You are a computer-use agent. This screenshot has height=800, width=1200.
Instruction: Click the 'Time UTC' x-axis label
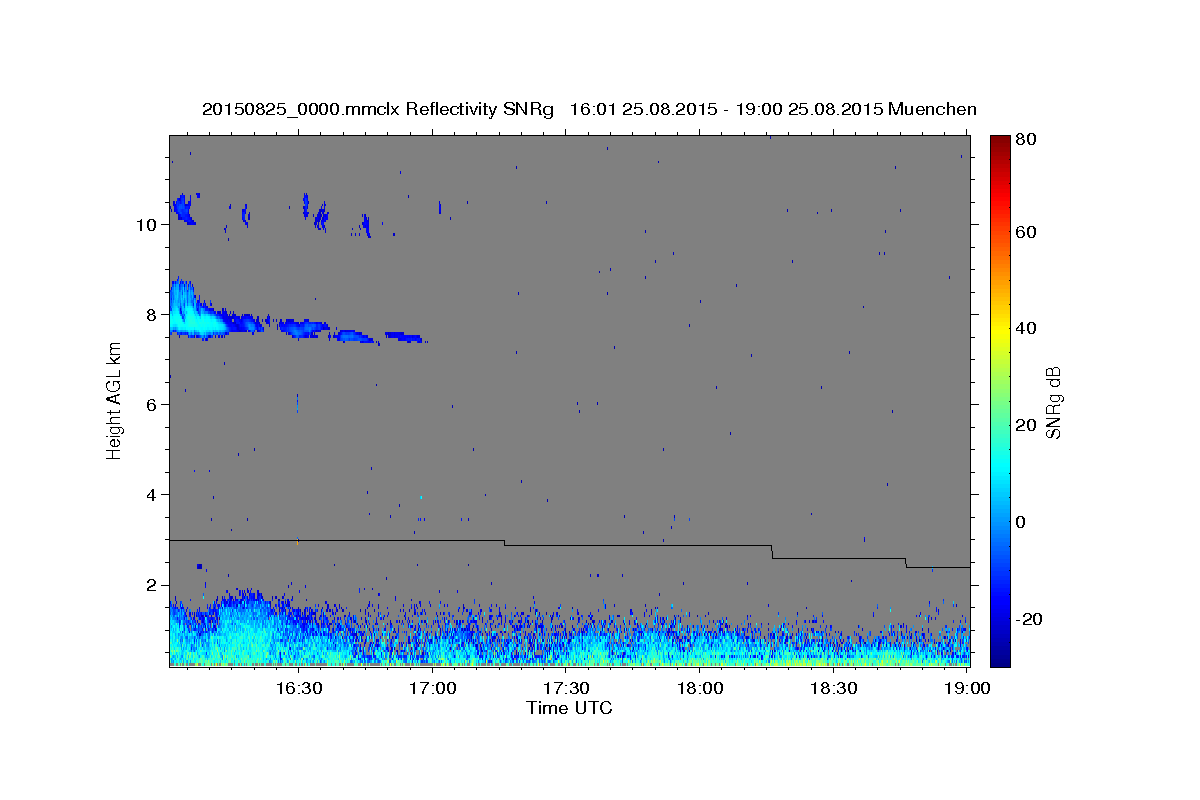pos(569,708)
